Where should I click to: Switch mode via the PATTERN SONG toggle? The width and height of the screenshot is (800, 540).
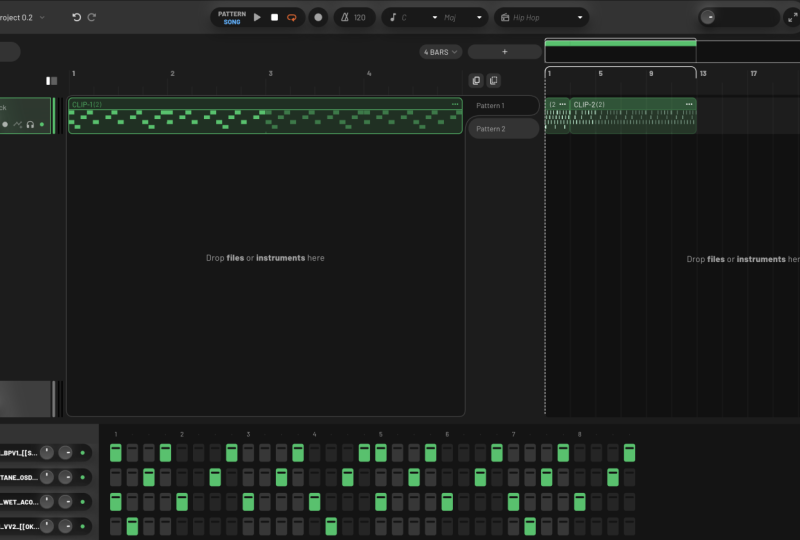coord(232,17)
